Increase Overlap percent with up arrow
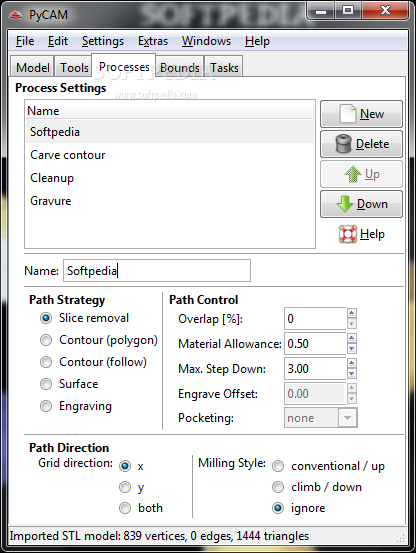Image resolution: width=416 pixels, height=553 pixels. (351, 313)
